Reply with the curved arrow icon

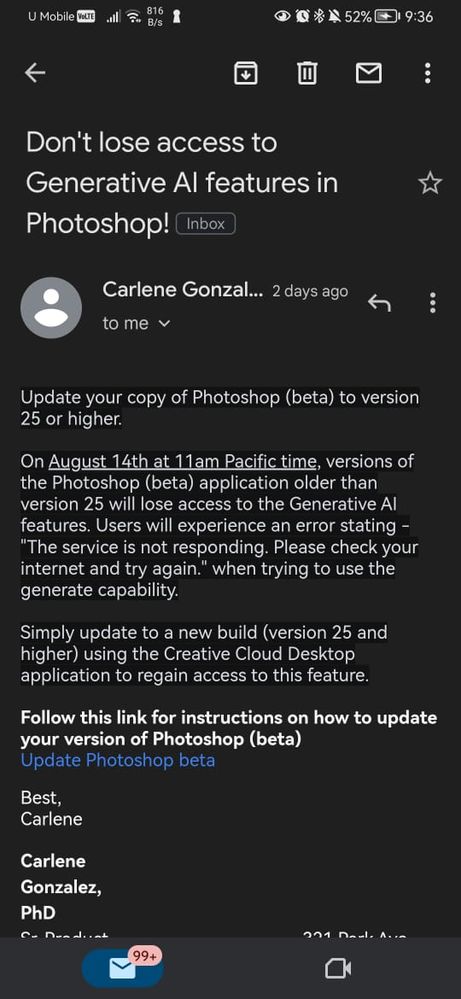379,304
